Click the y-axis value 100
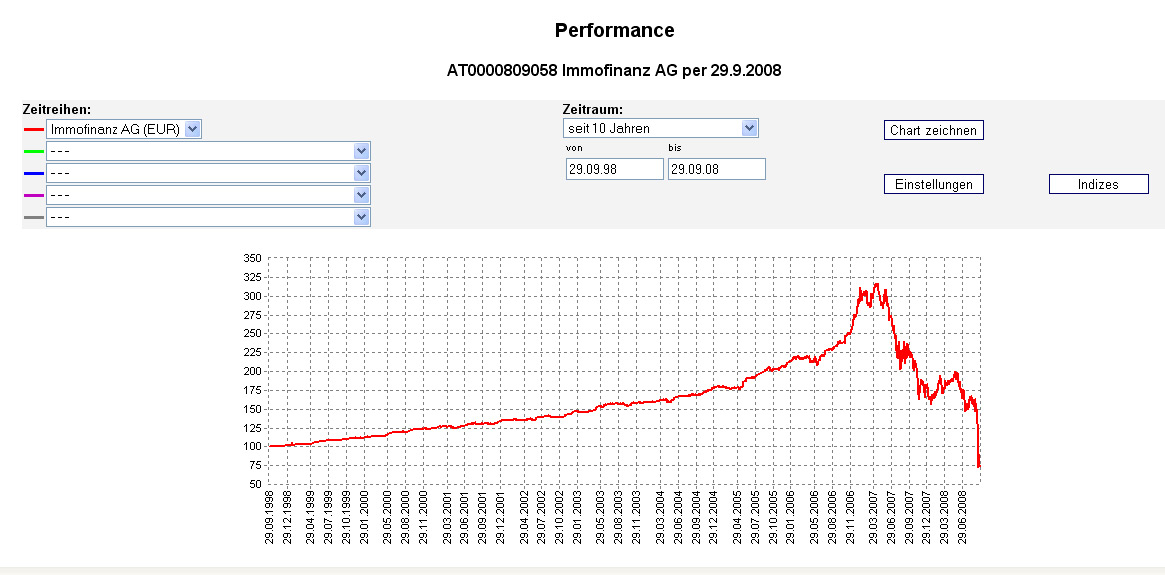Viewport: 1165px width, 575px height. (253, 446)
